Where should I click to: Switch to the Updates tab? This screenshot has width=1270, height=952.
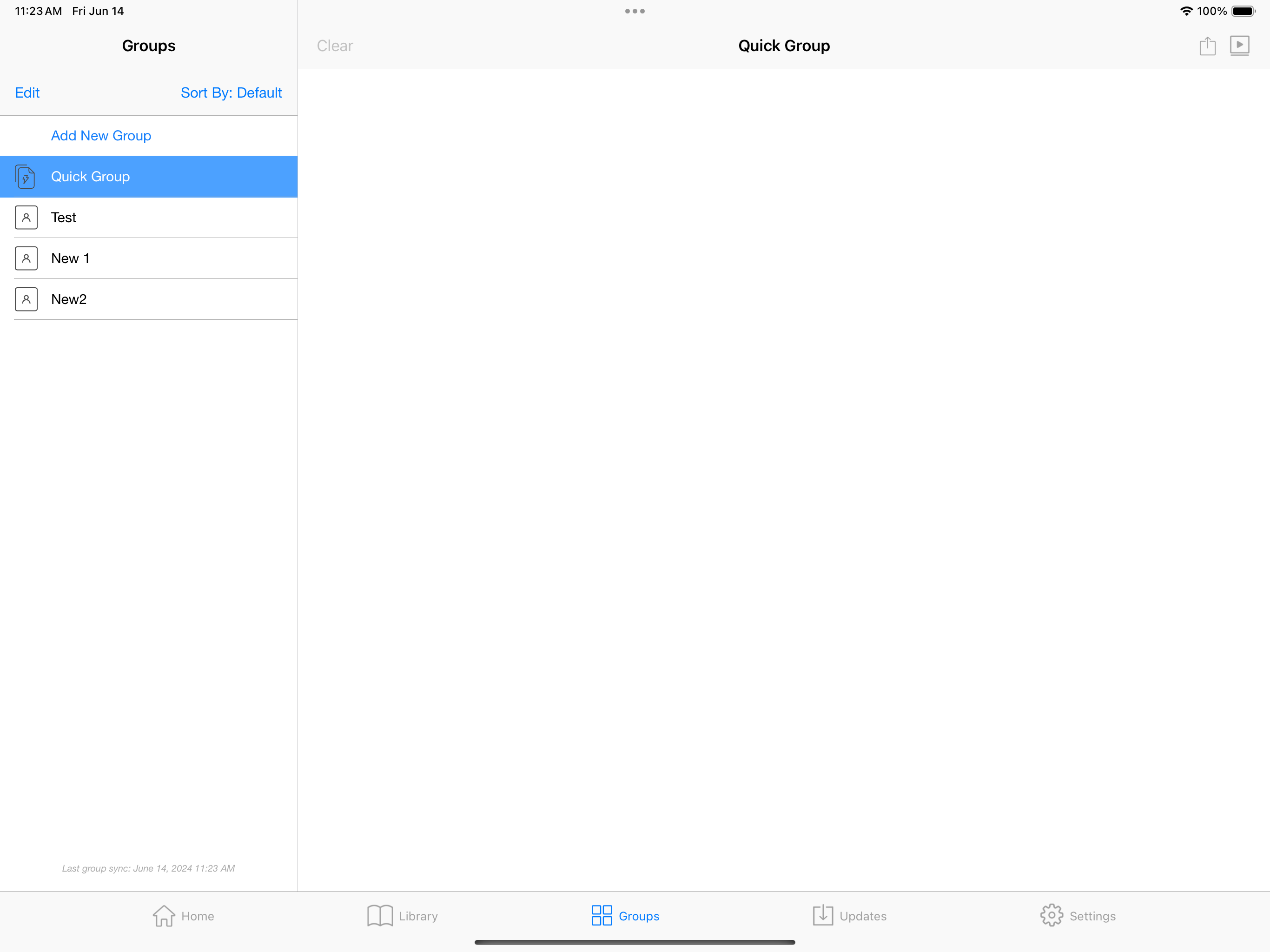point(850,916)
